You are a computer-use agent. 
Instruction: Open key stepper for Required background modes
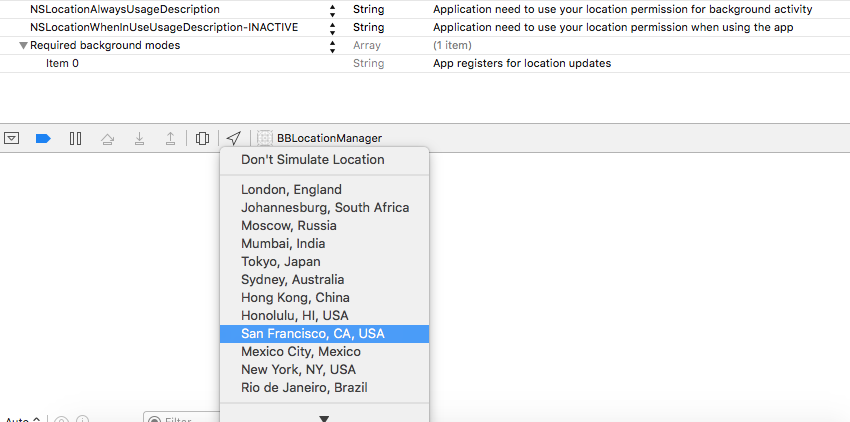coord(332,46)
